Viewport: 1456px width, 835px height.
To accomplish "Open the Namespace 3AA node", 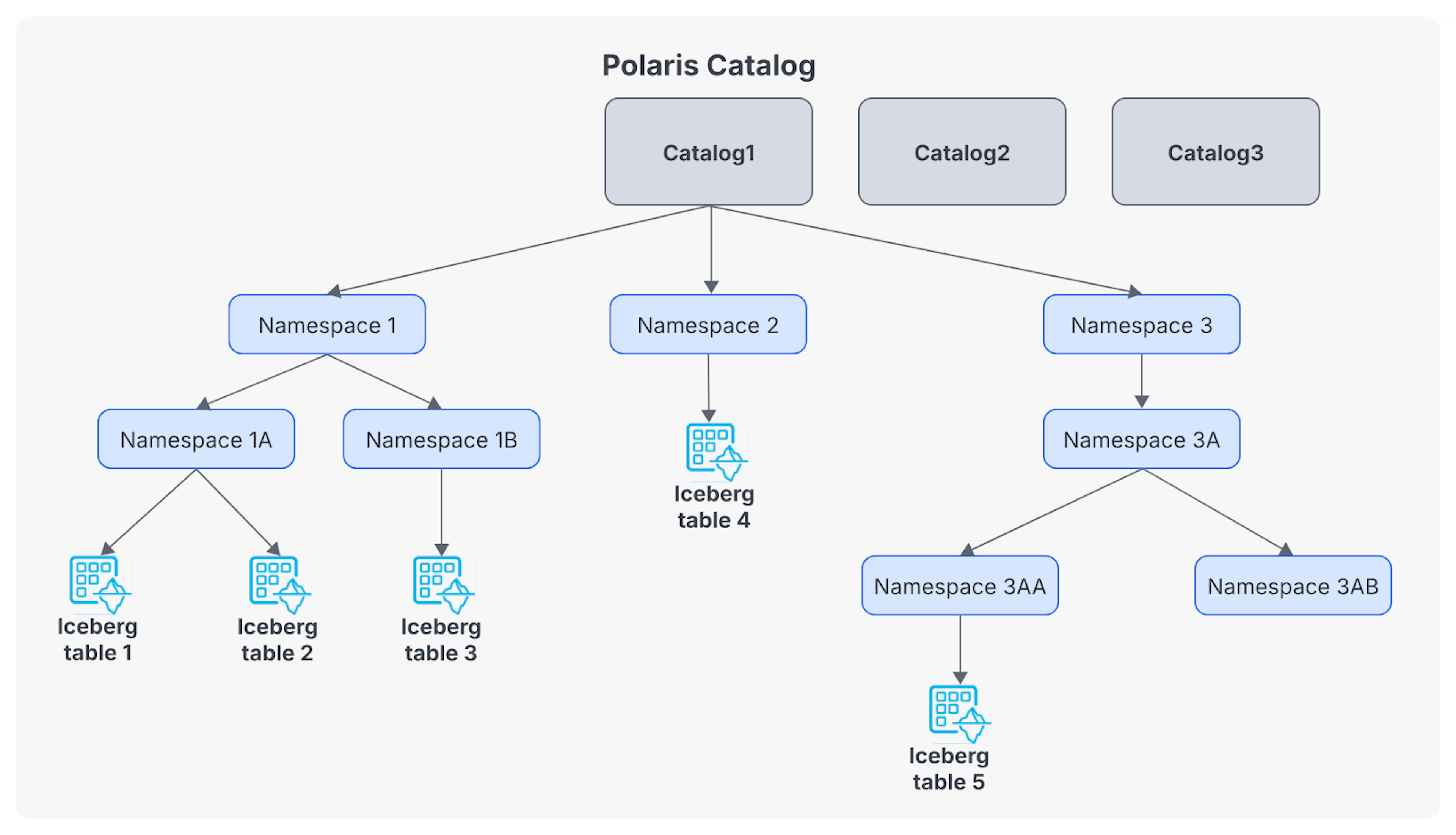I will click(x=960, y=585).
